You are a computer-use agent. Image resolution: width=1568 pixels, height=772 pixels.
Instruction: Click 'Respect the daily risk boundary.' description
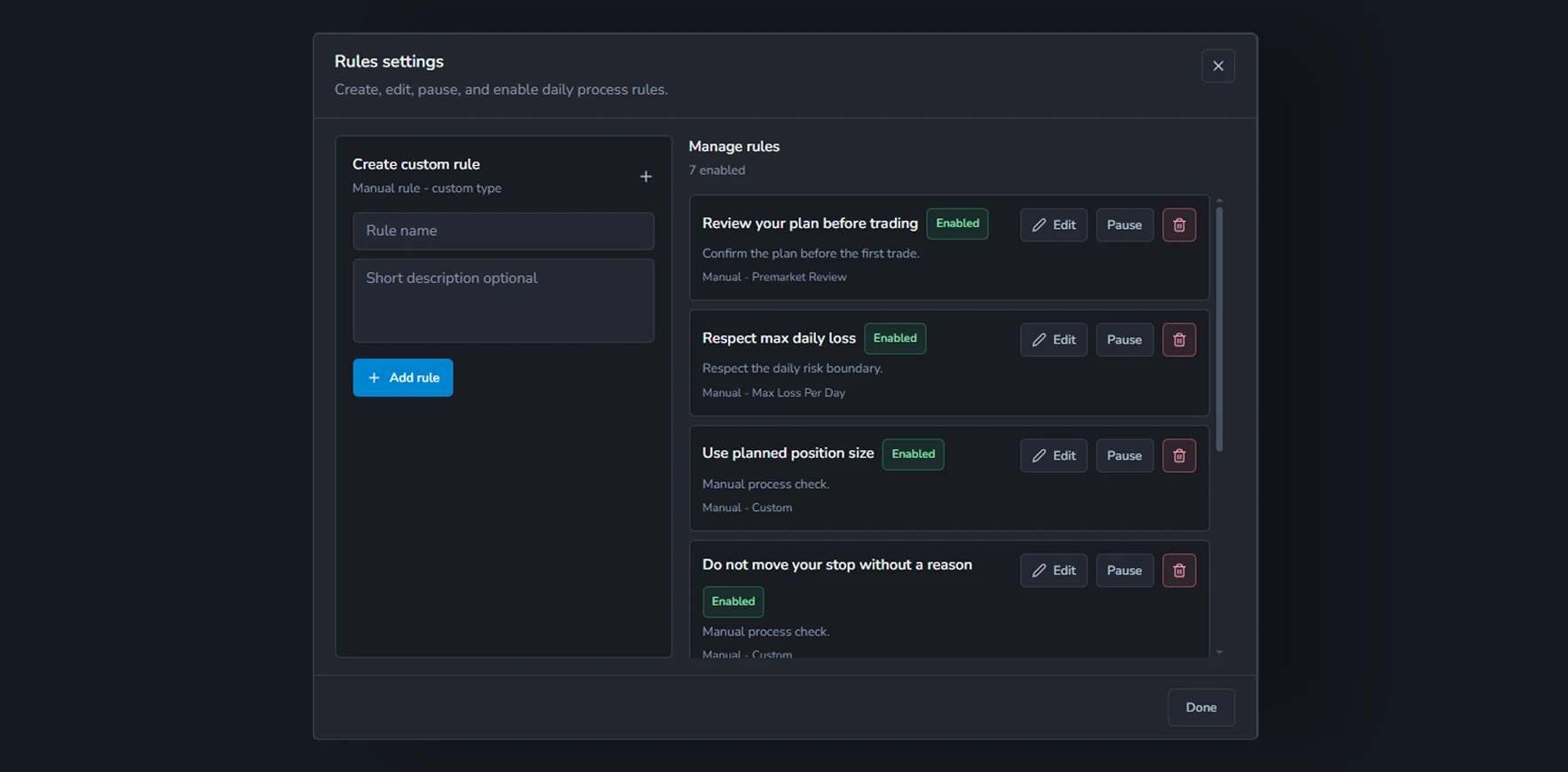pyautogui.click(x=792, y=368)
